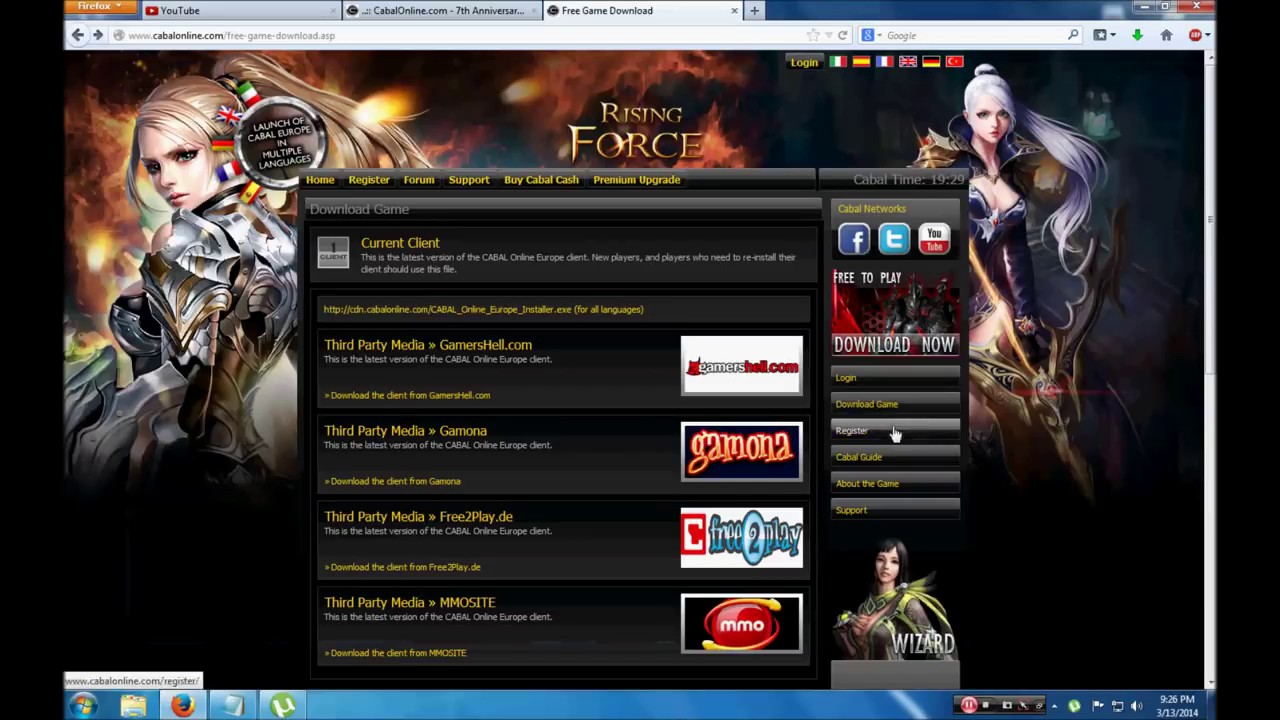Select the Turkish flag language
The height and width of the screenshot is (720, 1280).
click(955, 62)
